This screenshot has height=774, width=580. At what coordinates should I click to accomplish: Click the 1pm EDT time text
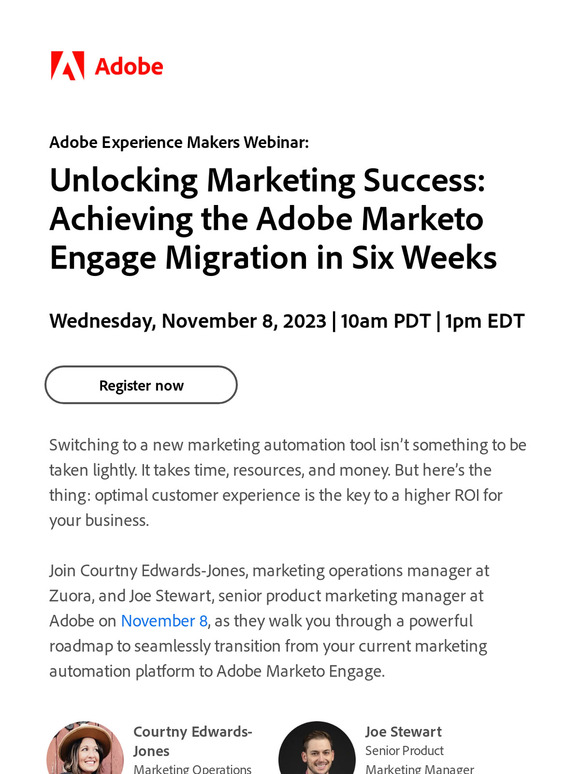[x=484, y=321]
